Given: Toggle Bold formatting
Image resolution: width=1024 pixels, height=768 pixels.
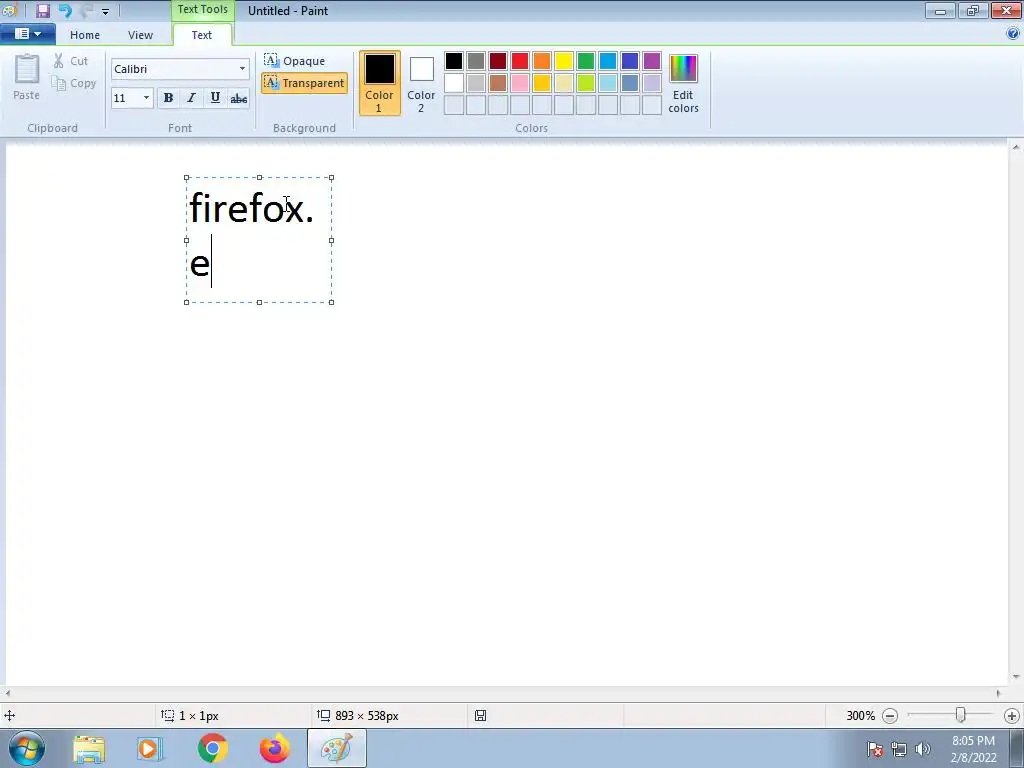Looking at the screenshot, I should tap(168, 98).
